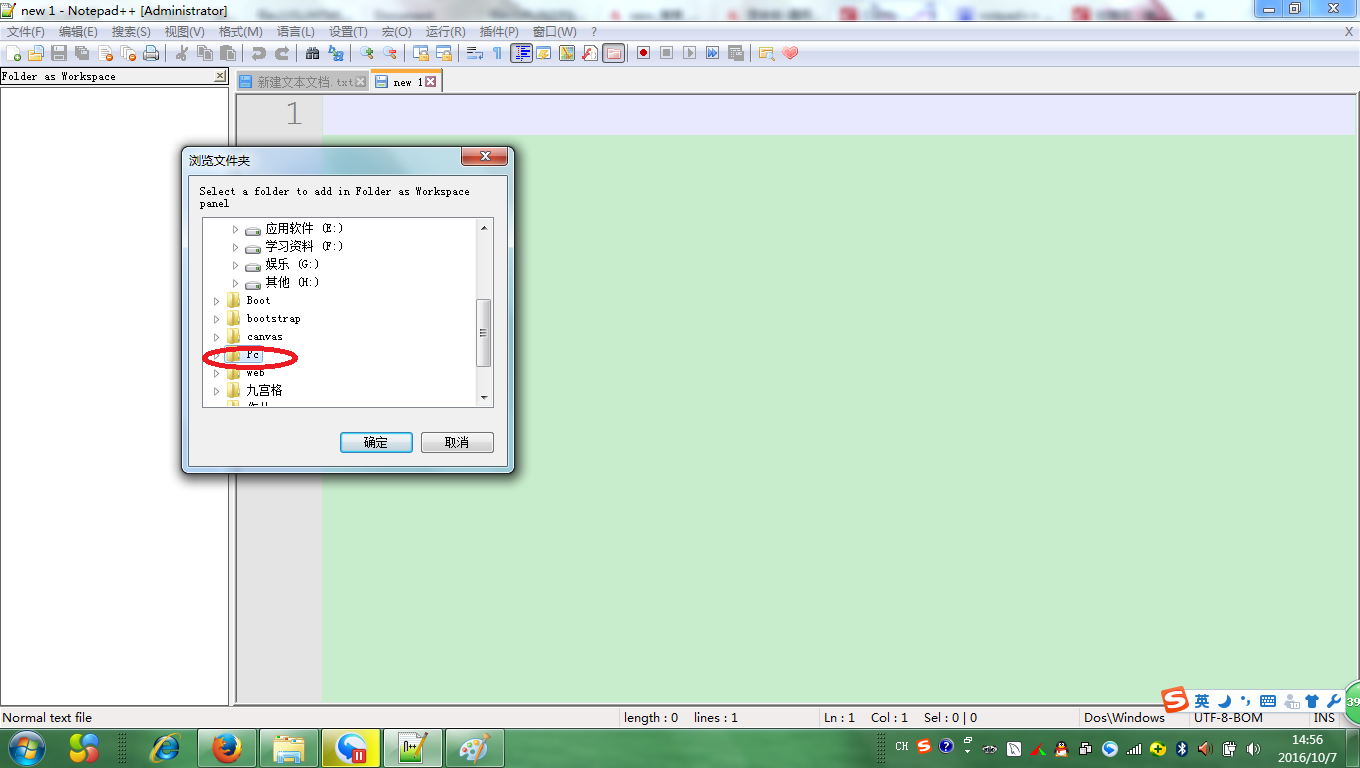
Task: Click the heart icon on toolbar
Action: [790, 53]
